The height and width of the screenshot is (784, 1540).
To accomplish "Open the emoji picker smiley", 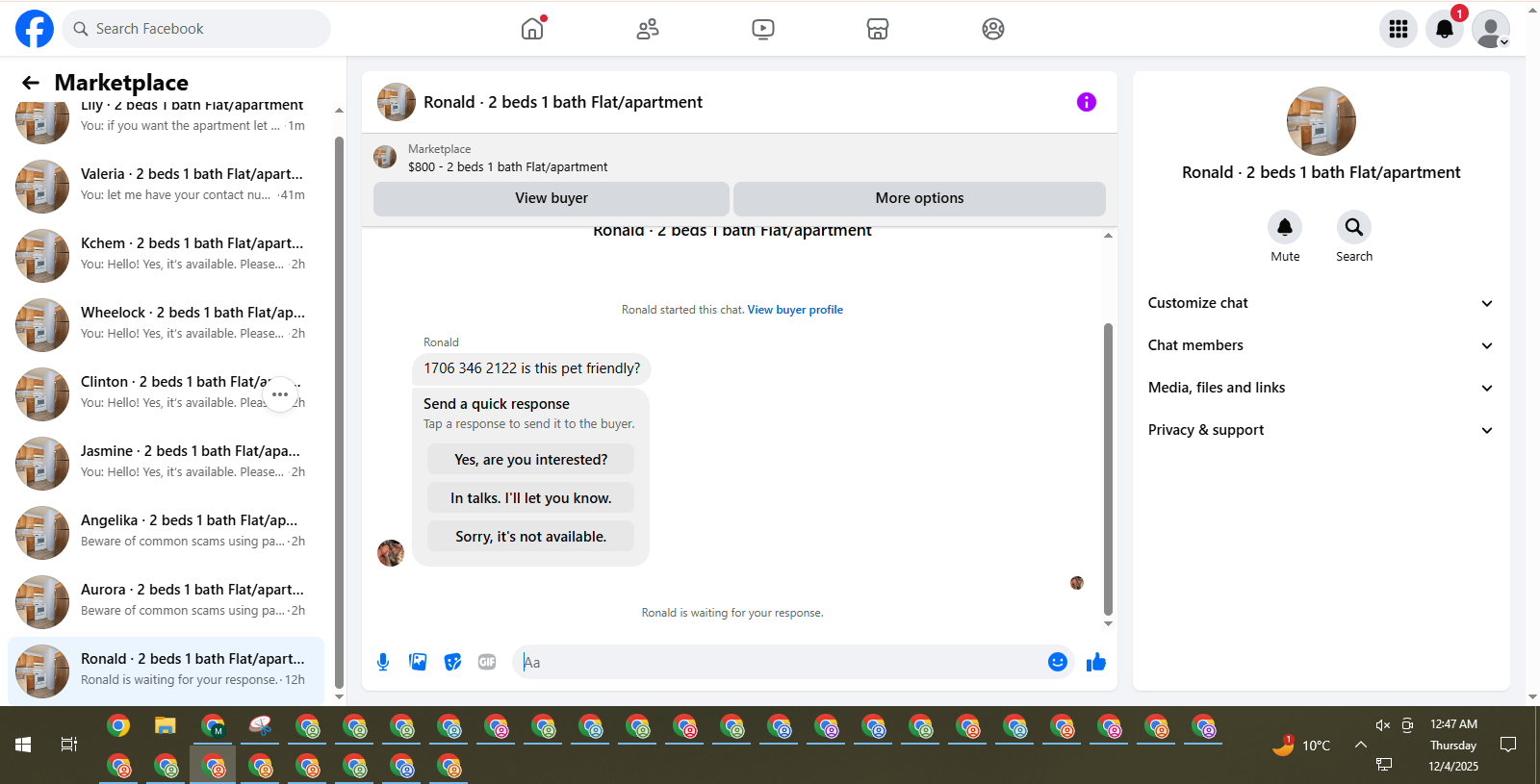I will [1058, 662].
